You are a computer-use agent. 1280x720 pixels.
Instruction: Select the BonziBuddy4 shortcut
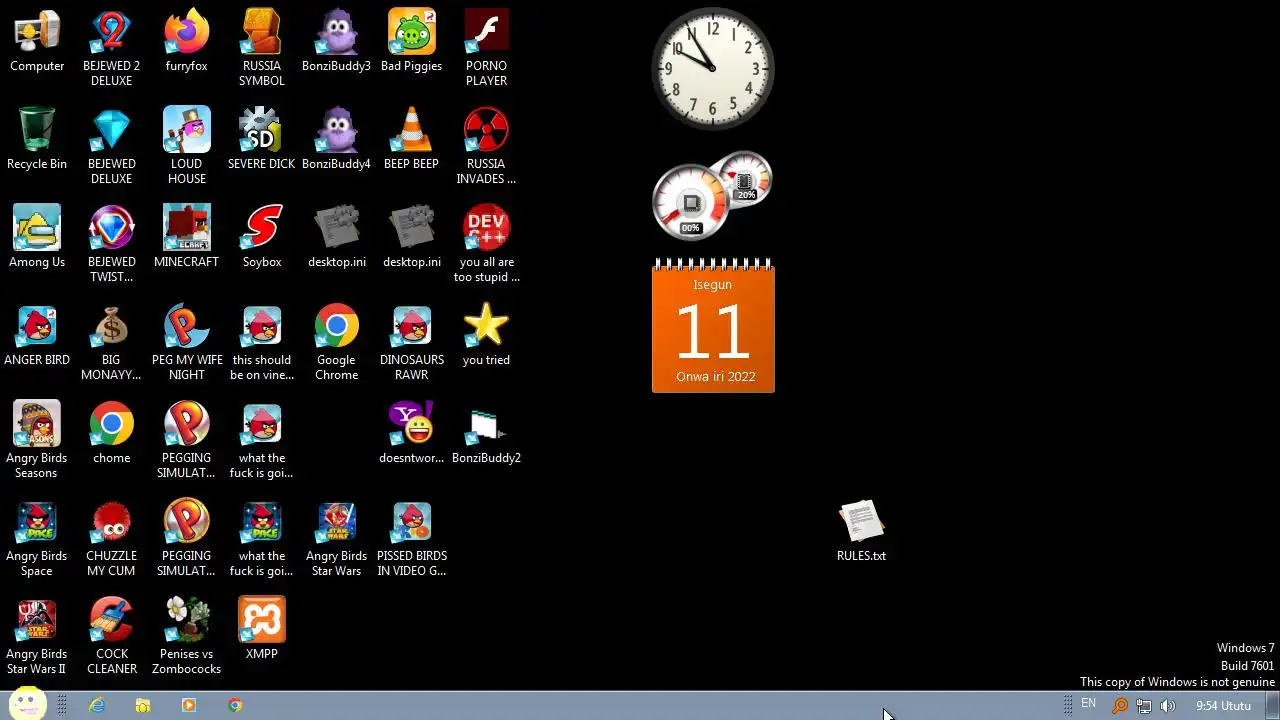click(x=337, y=140)
